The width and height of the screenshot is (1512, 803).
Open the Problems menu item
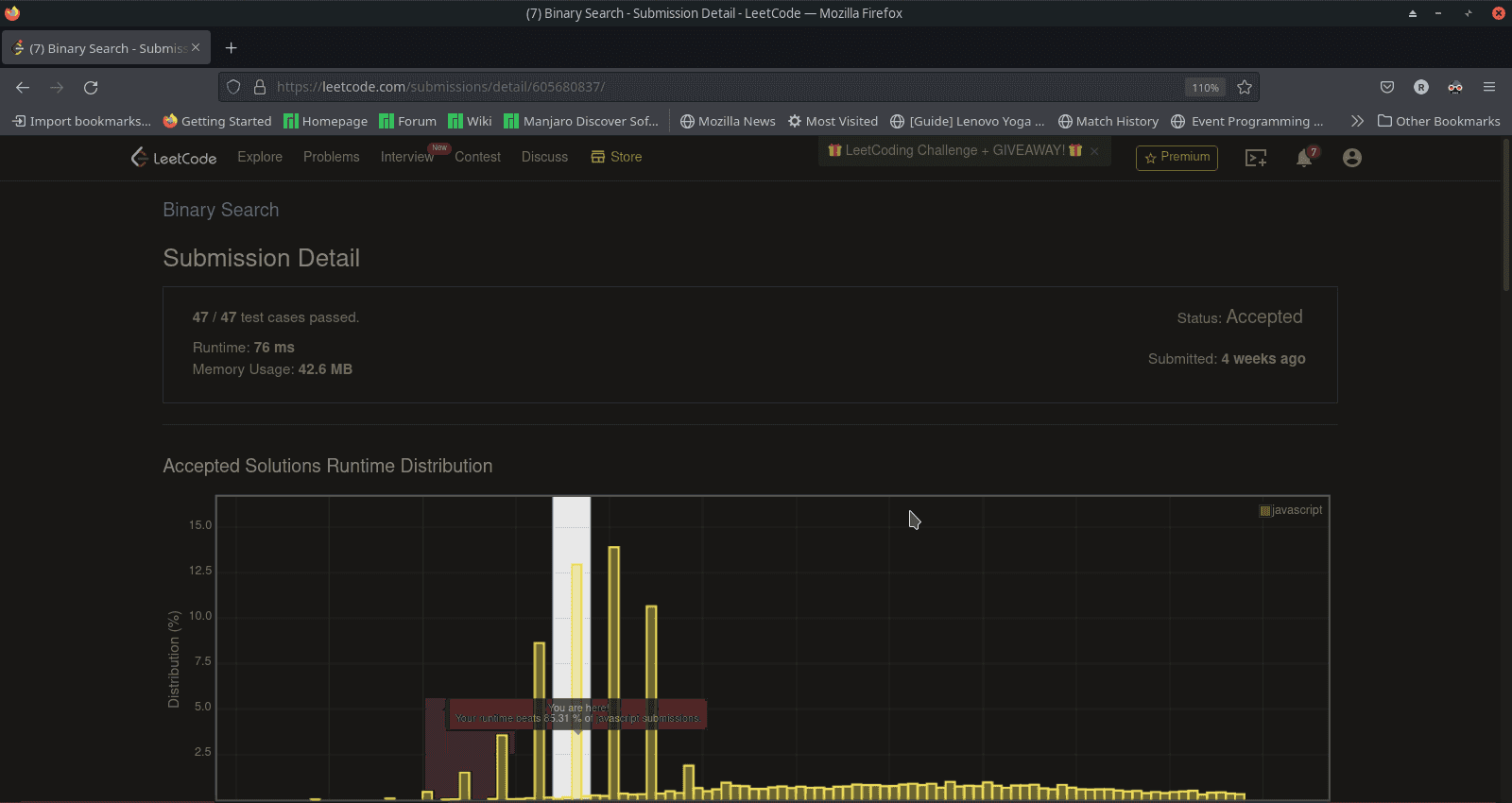click(x=331, y=157)
